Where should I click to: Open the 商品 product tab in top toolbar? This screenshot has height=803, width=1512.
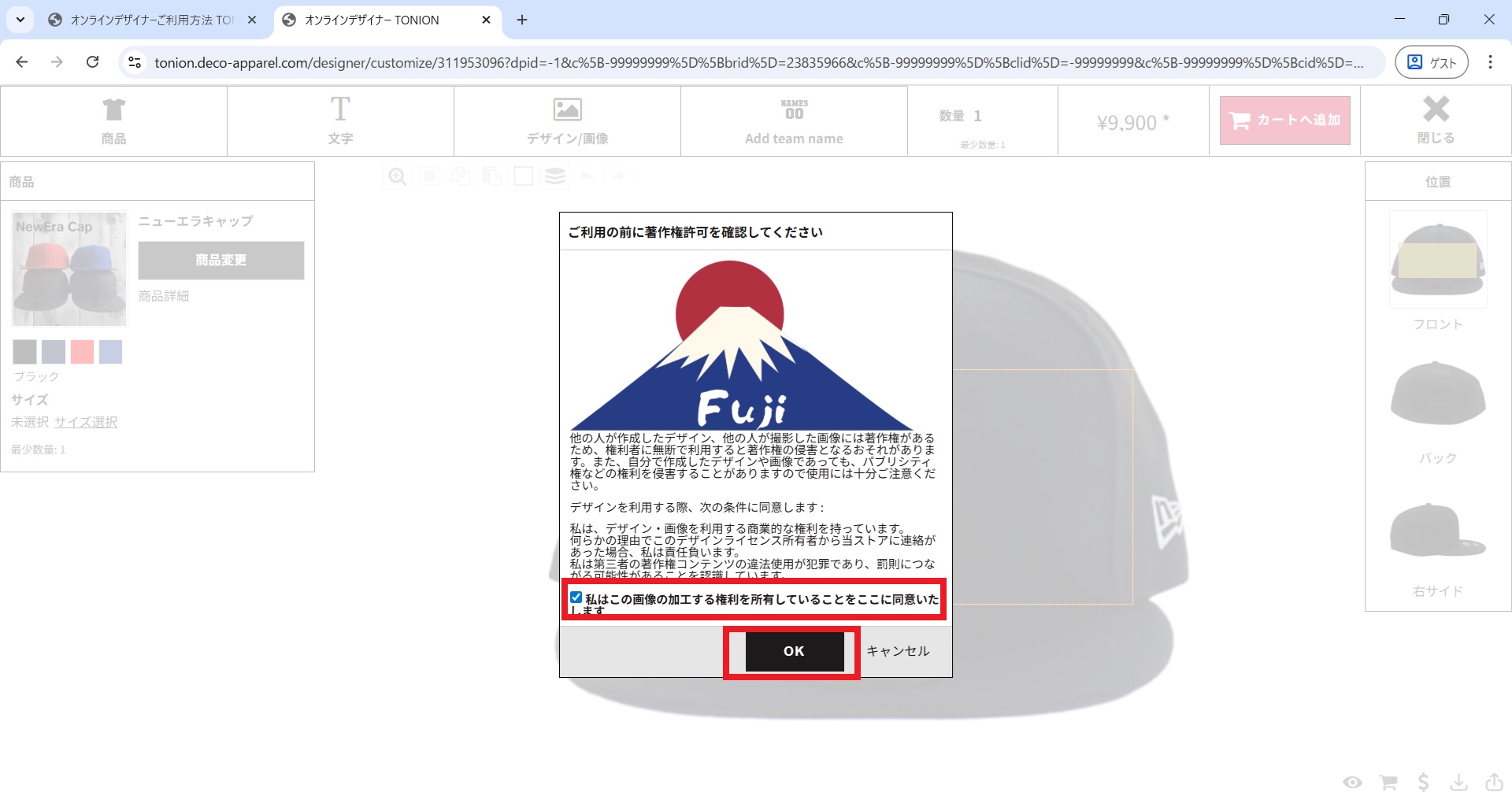tap(114, 121)
